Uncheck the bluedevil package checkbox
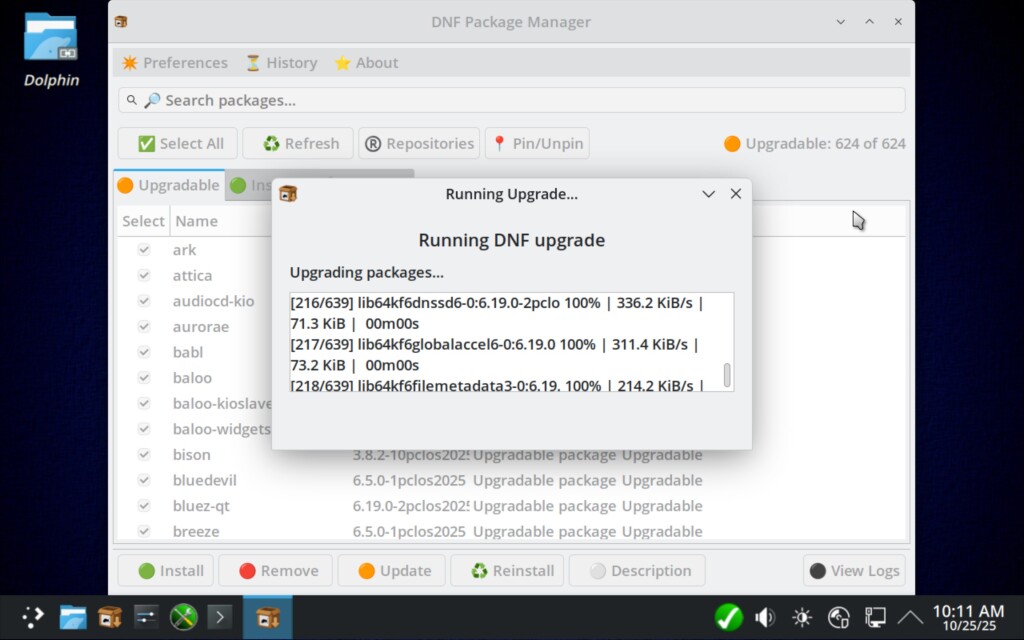The width and height of the screenshot is (1024, 640). (144, 480)
